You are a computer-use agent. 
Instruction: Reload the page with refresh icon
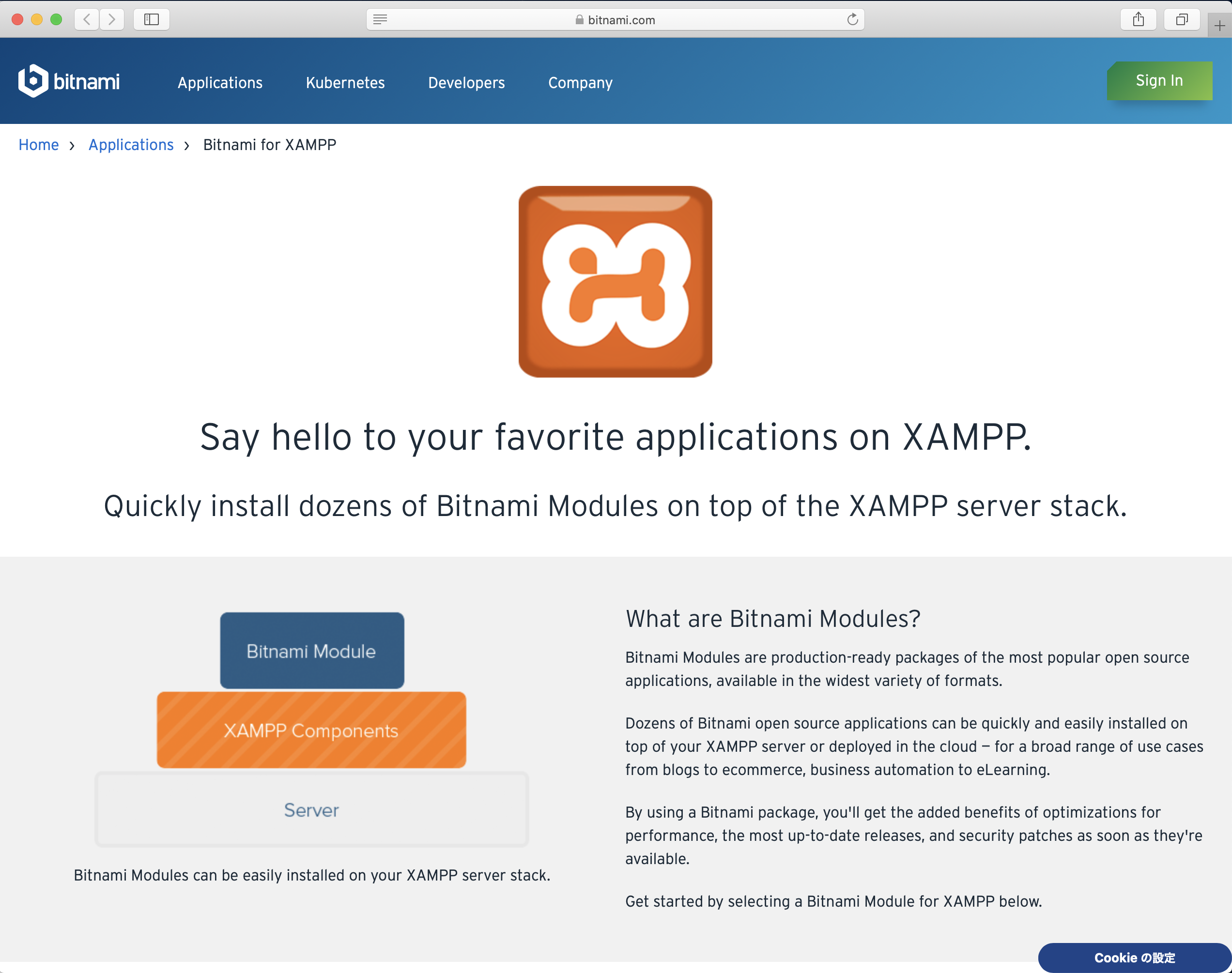[852, 19]
